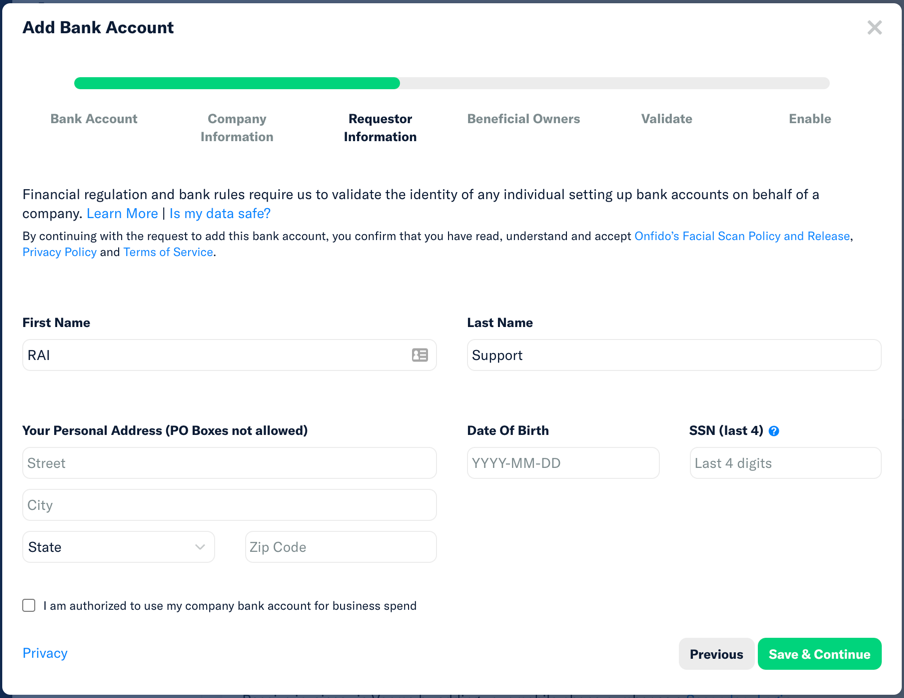Click the Privacy Policy link
Viewport: 904px width, 698px height.
[x=59, y=252]
